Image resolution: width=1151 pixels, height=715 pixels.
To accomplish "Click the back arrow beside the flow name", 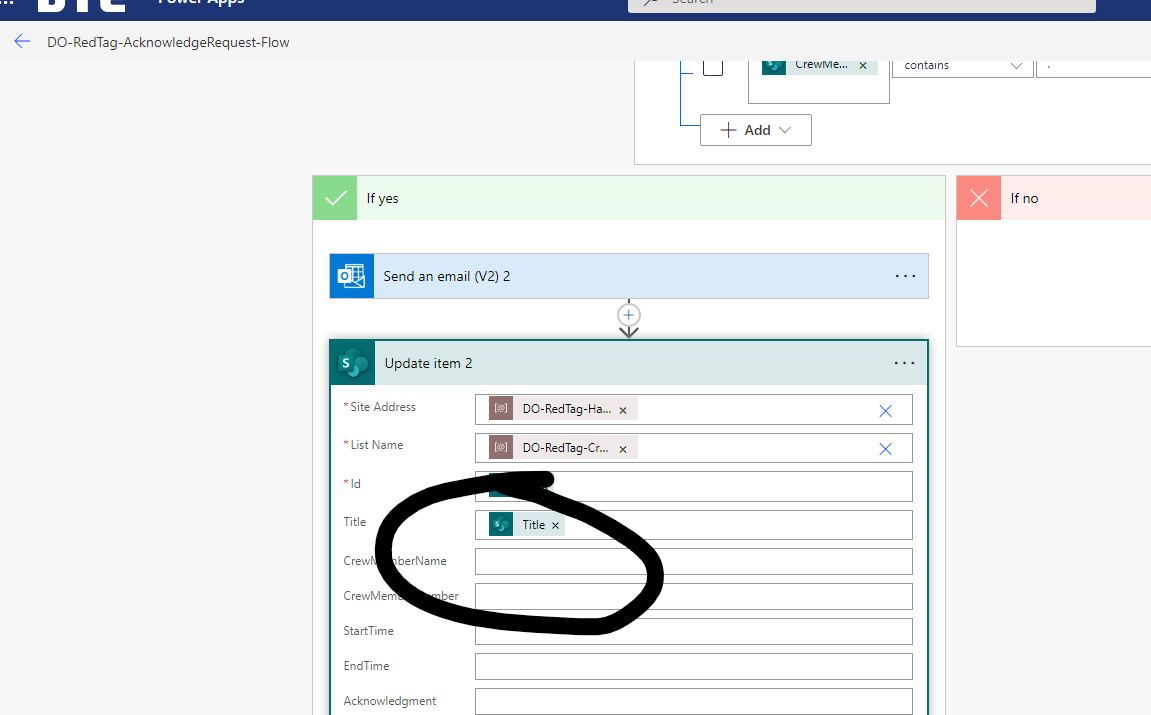I will point(22,41).
